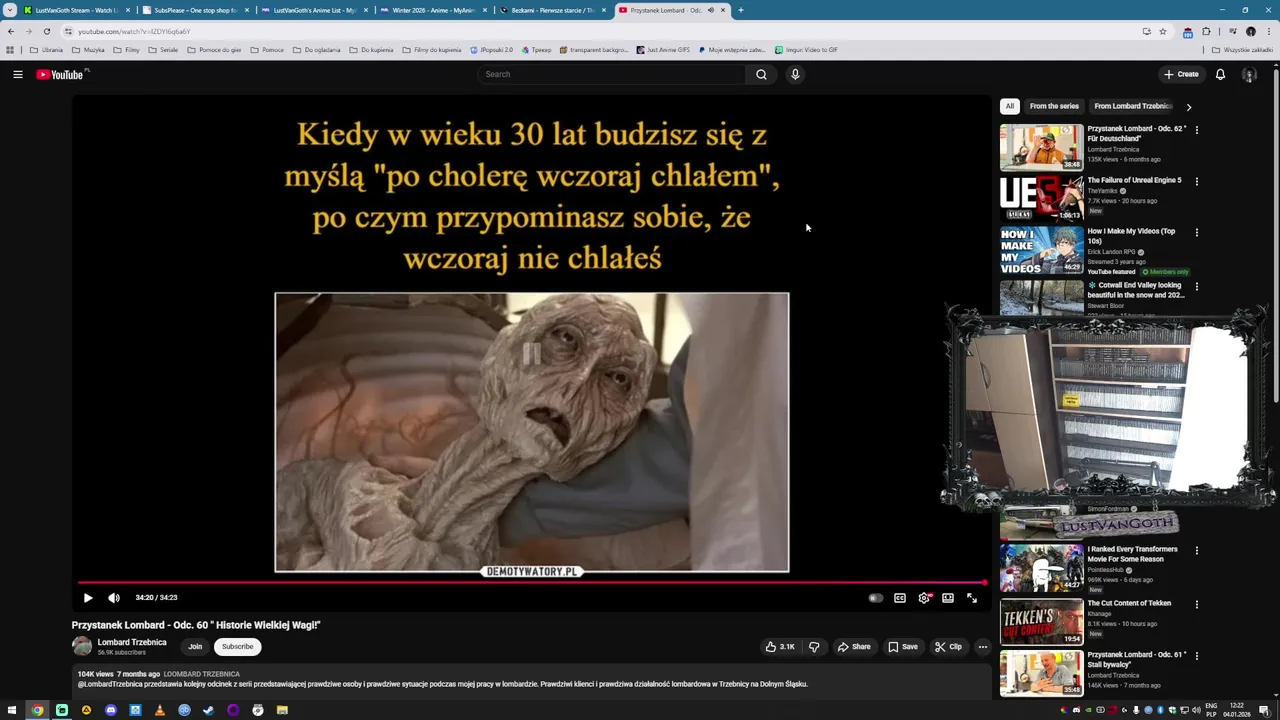Go back in browser history

pos(11,31)
